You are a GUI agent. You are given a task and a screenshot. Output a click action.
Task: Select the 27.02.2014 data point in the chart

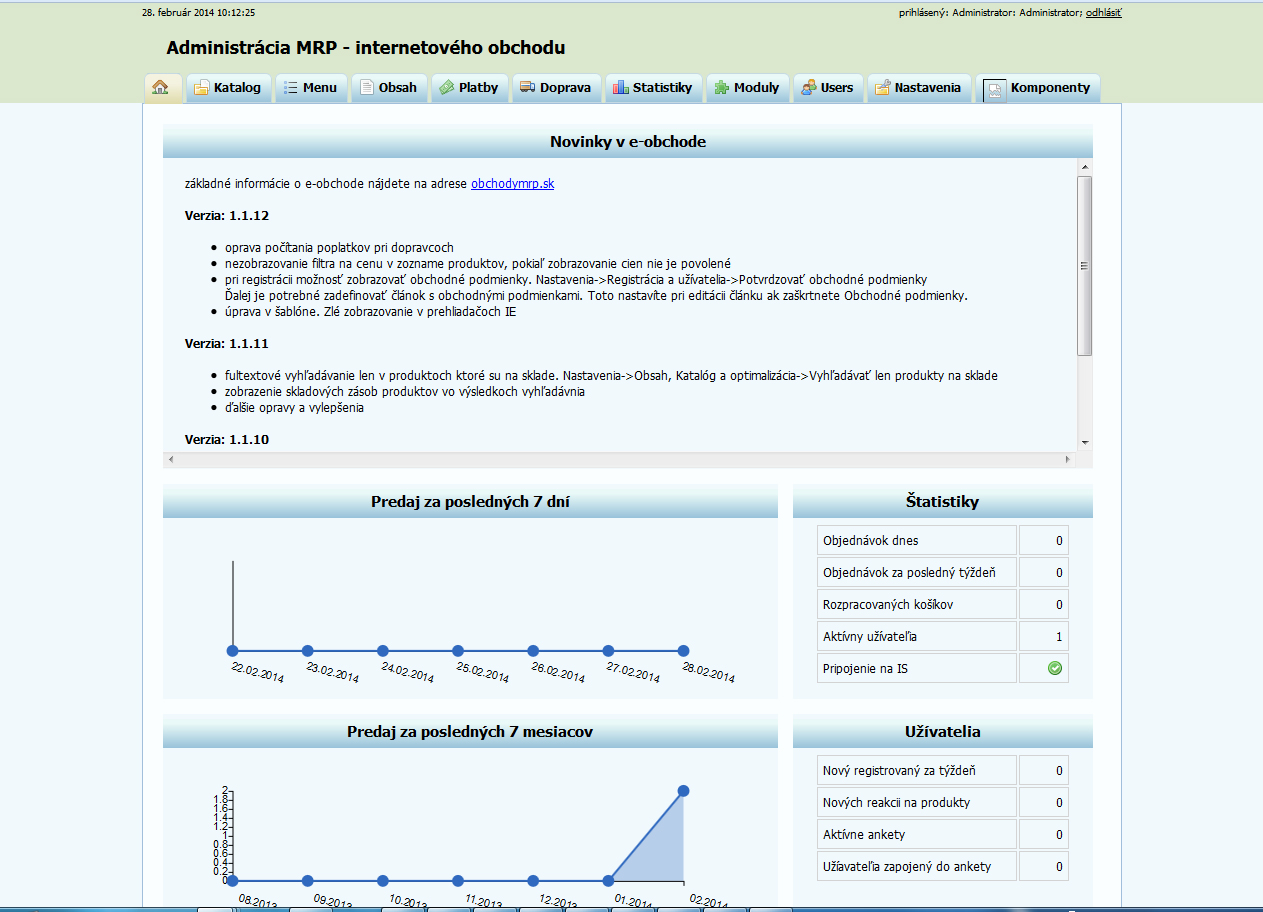pyautogui.click(x=608, y=651)
